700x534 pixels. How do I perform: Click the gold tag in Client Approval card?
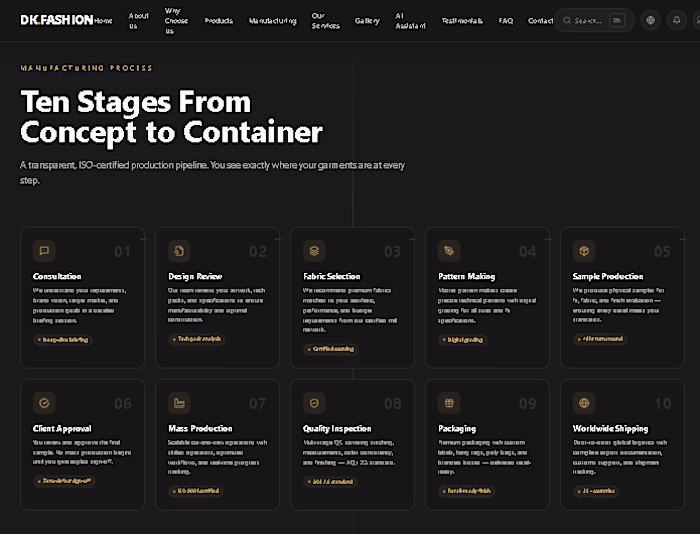click(x=65, y=481)
